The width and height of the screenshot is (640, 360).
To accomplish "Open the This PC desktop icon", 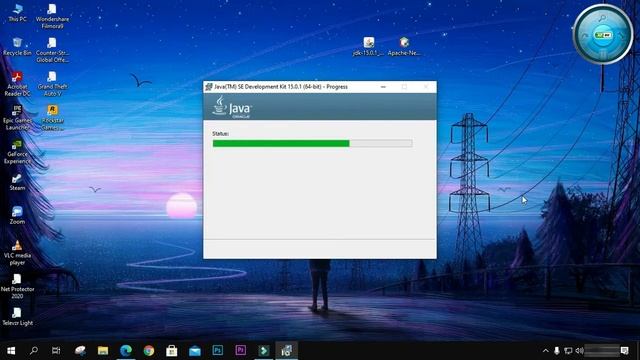I will tap(17, 13).
